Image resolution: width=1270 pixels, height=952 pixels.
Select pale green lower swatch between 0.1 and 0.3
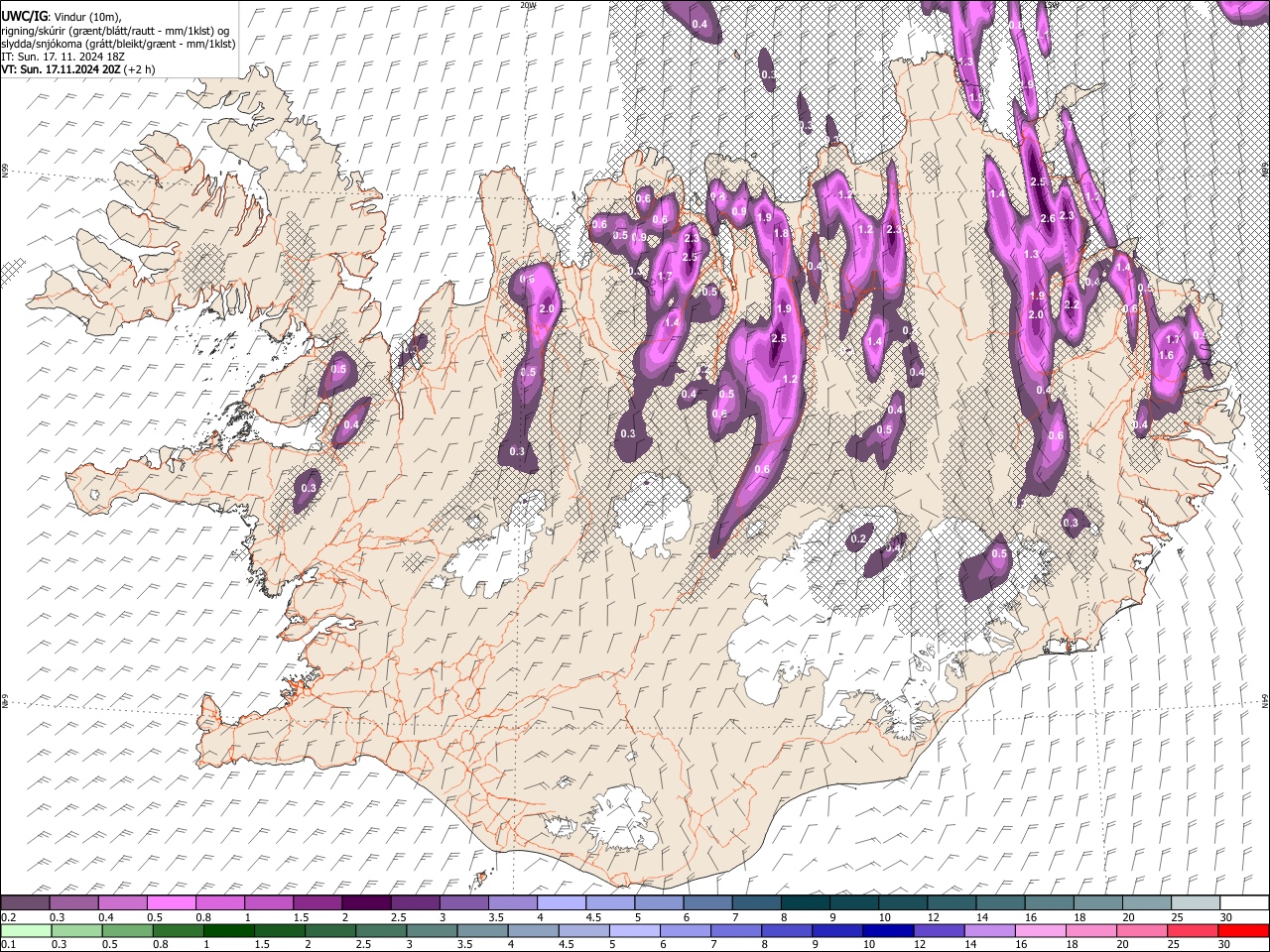point(25,931)
